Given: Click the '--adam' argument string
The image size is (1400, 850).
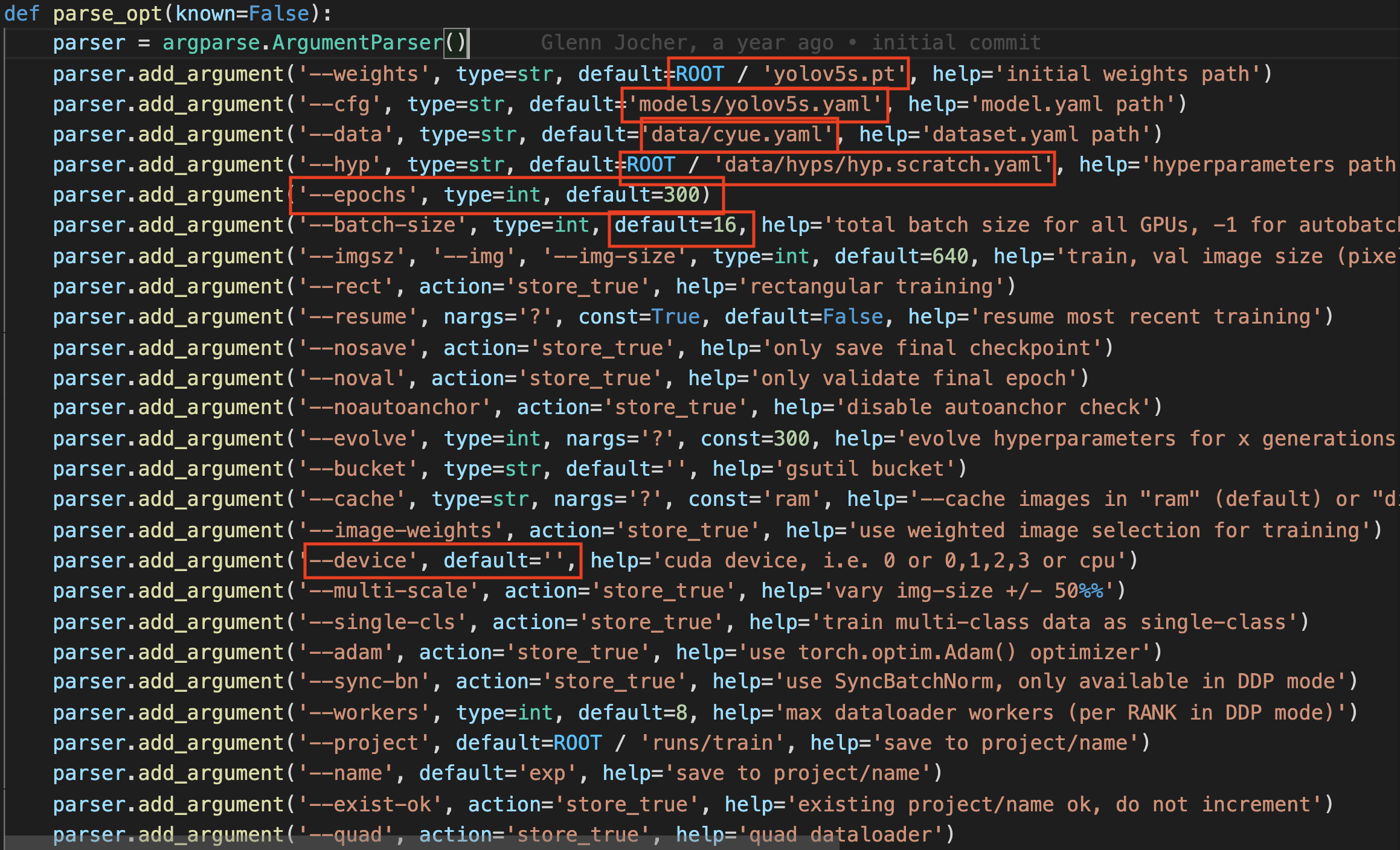Looking at the screenshot, I should pos(345,653).
